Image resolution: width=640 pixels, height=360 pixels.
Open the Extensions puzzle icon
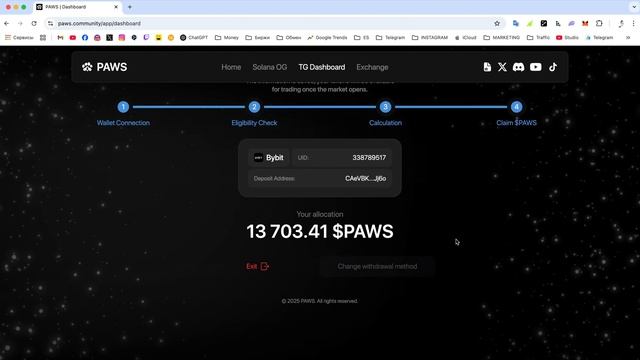(599, 24)
